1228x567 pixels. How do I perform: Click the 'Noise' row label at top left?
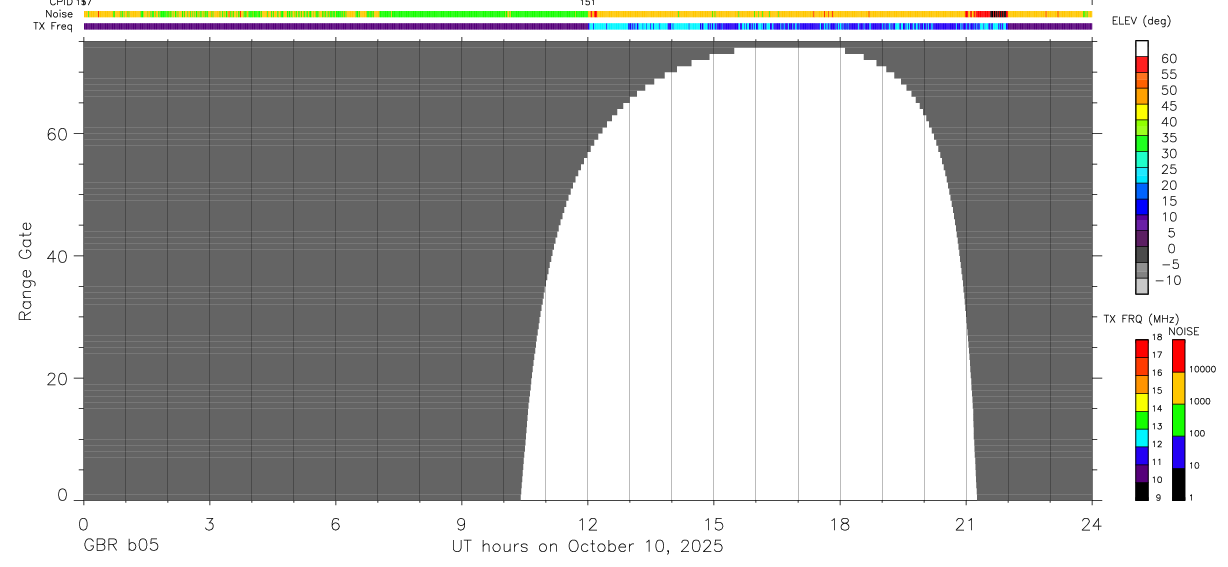[x=59, y=14]
